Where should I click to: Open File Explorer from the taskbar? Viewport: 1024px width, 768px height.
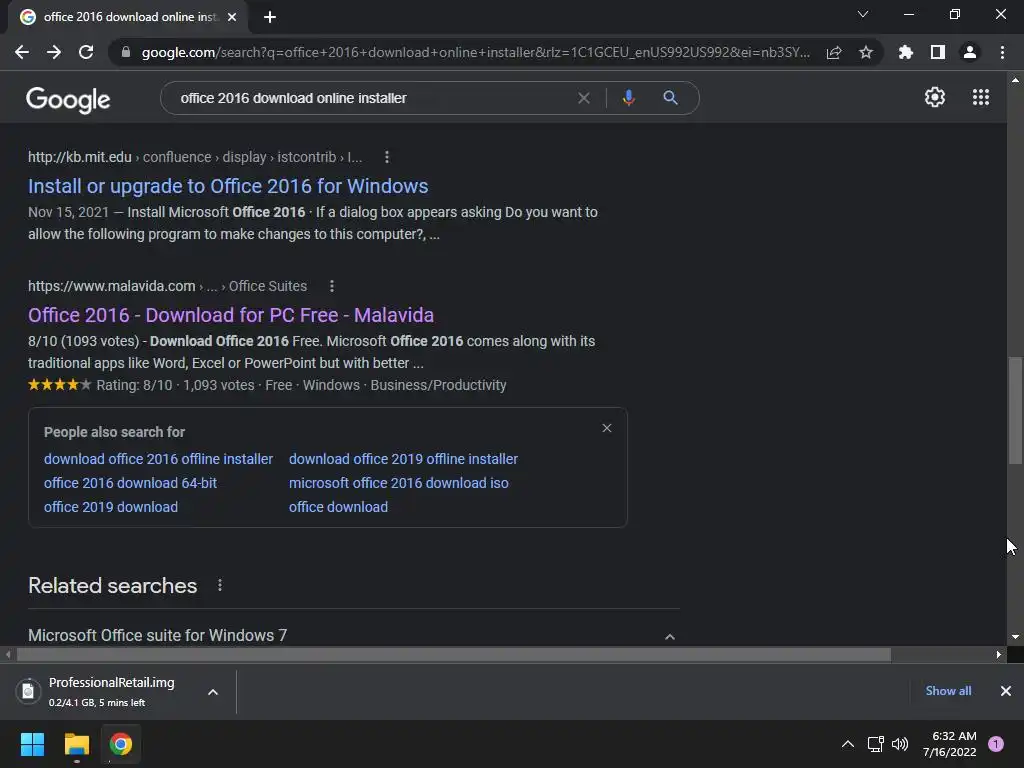coord(76,744)
